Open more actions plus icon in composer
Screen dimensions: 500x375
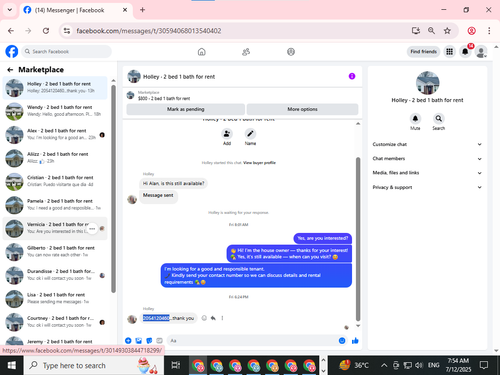pos(128,341)
